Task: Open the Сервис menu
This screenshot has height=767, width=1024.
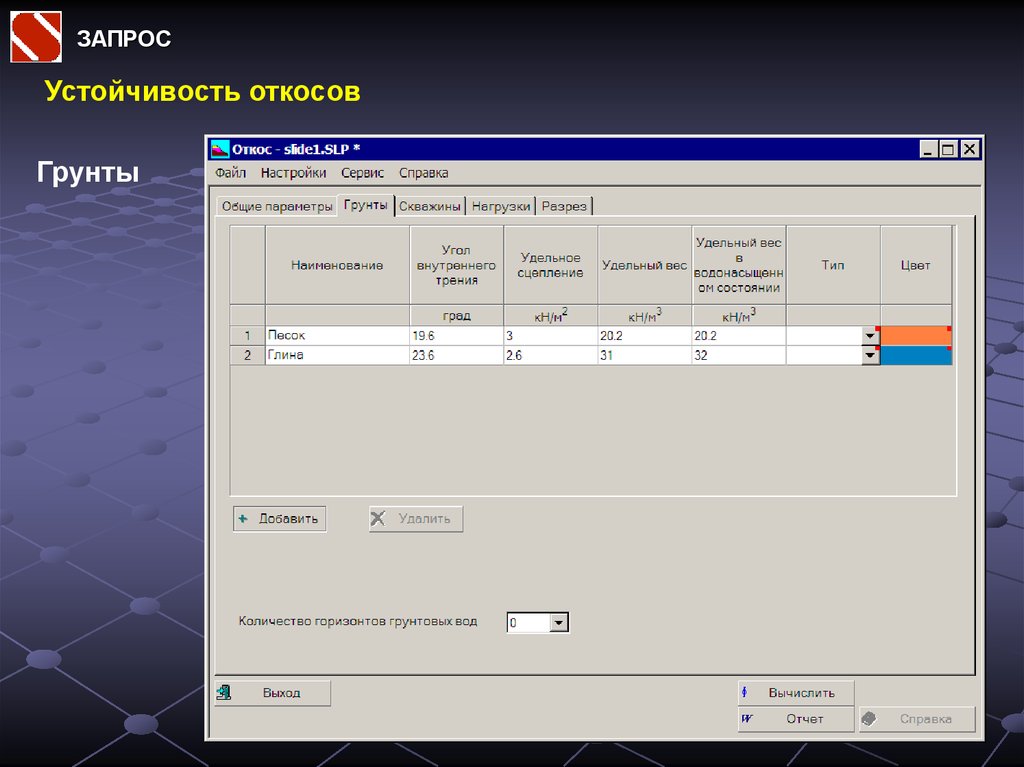Action: (362, 173)
